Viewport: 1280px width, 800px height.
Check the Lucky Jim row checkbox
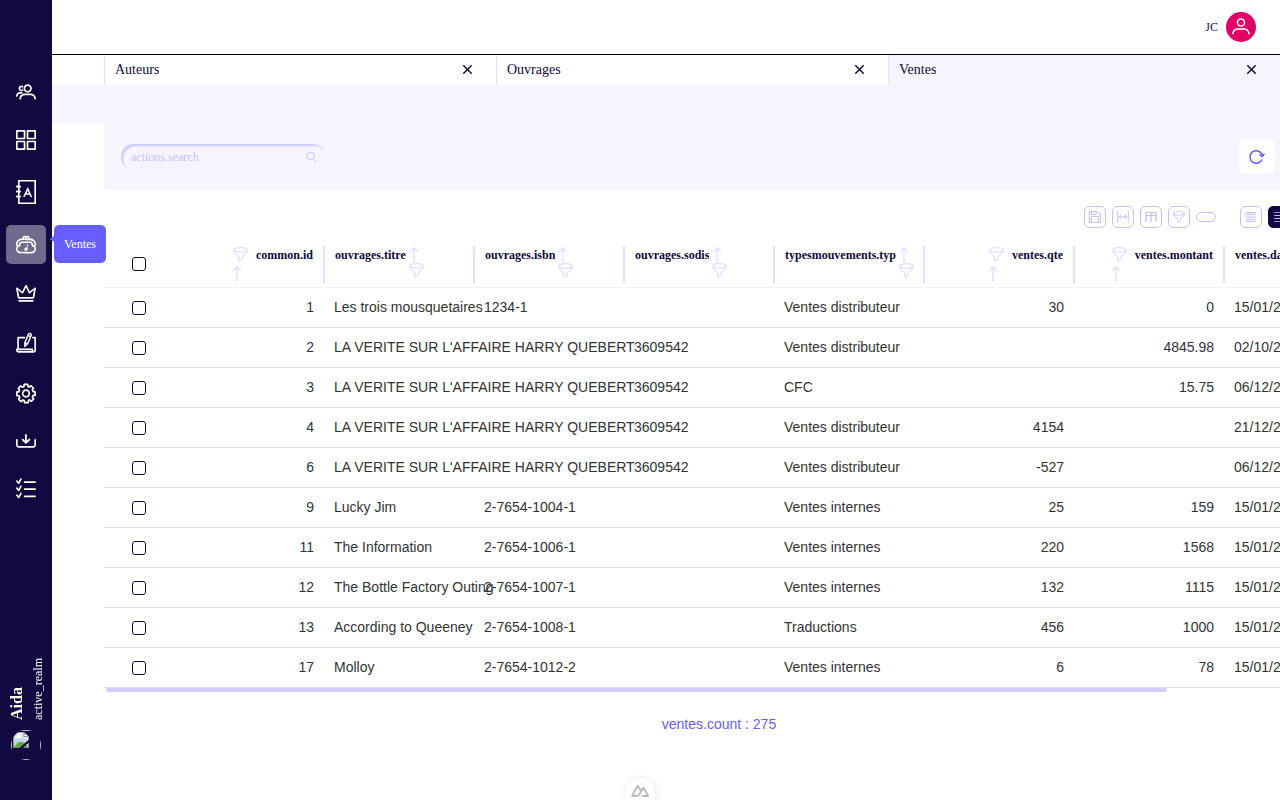click(x=139, y=508)
